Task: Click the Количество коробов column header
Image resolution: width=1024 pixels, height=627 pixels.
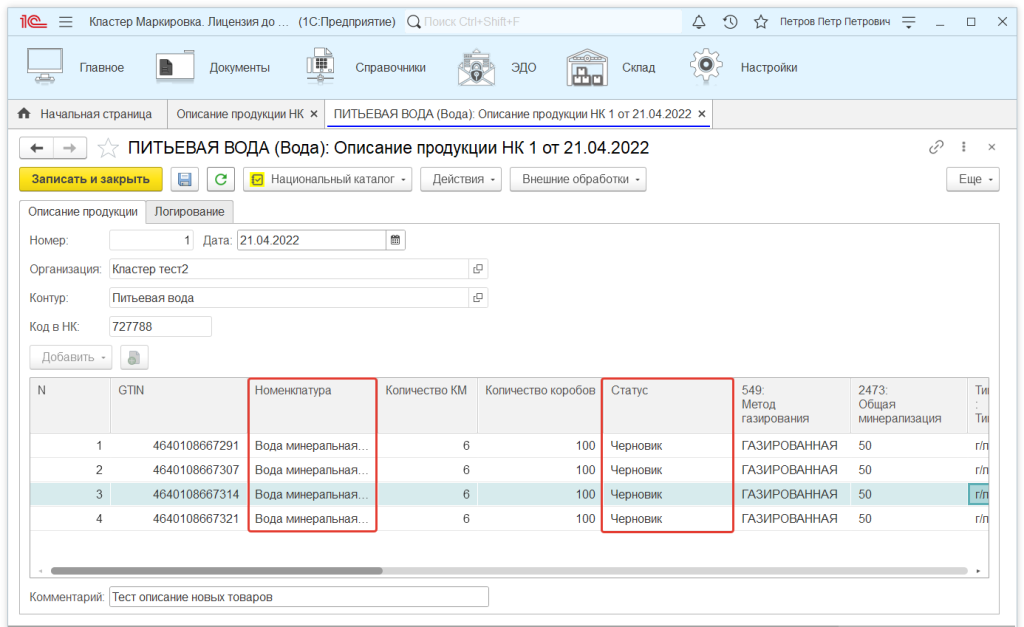Action: coord(539,405)
